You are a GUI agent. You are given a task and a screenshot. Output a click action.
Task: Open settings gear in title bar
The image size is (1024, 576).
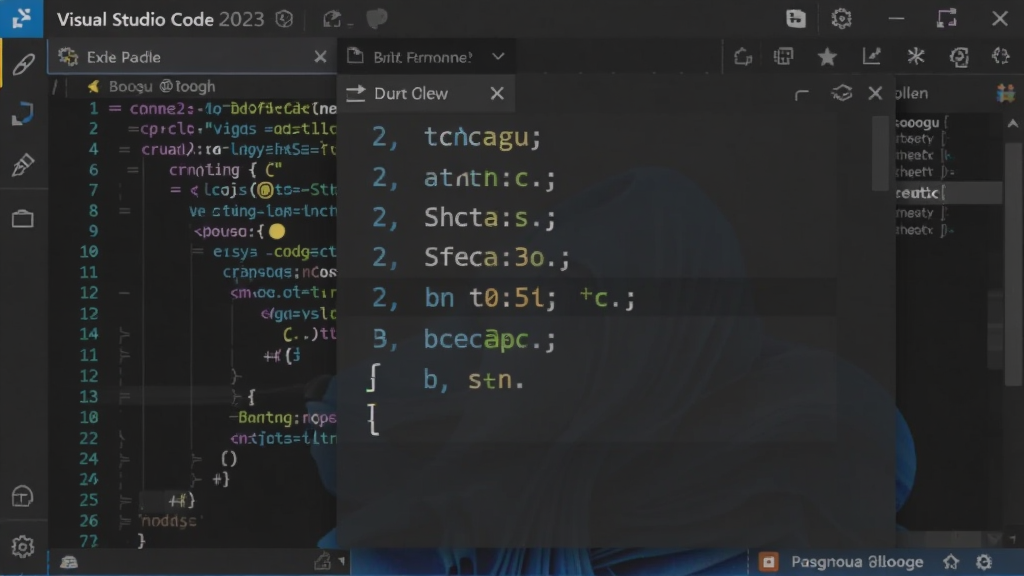pyautogui.click(x=841, y=18)
